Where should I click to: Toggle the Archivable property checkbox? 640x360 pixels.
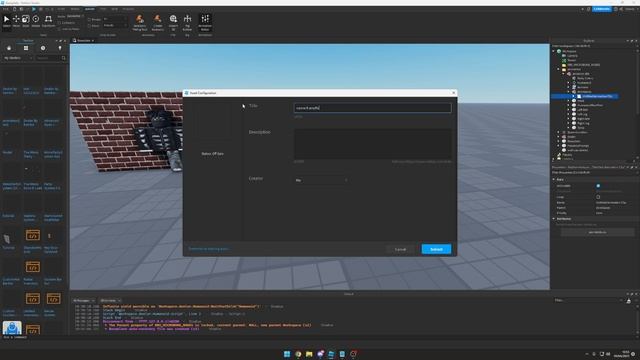[598, 186]
